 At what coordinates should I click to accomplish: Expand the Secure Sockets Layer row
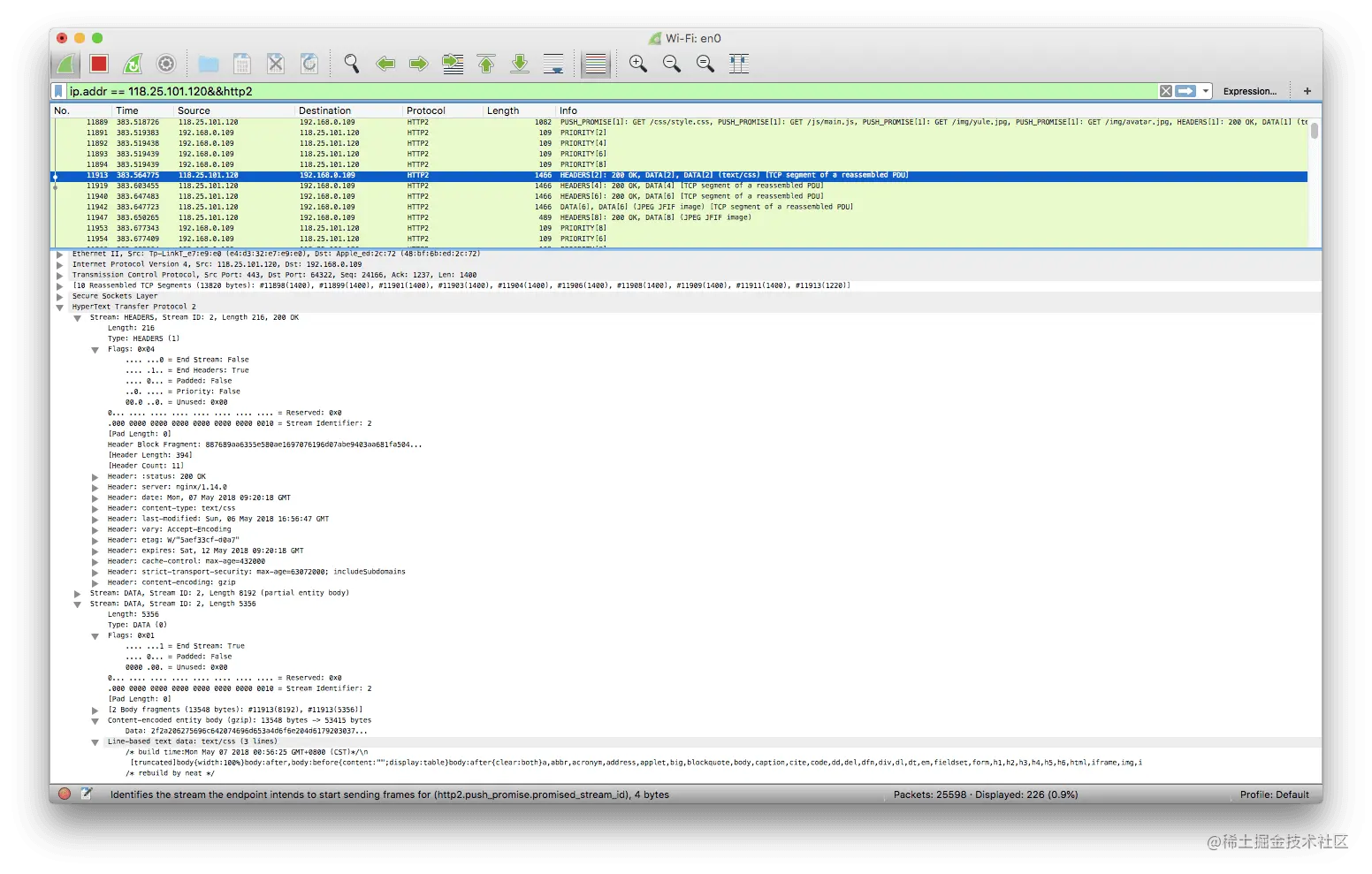(60, 297)
